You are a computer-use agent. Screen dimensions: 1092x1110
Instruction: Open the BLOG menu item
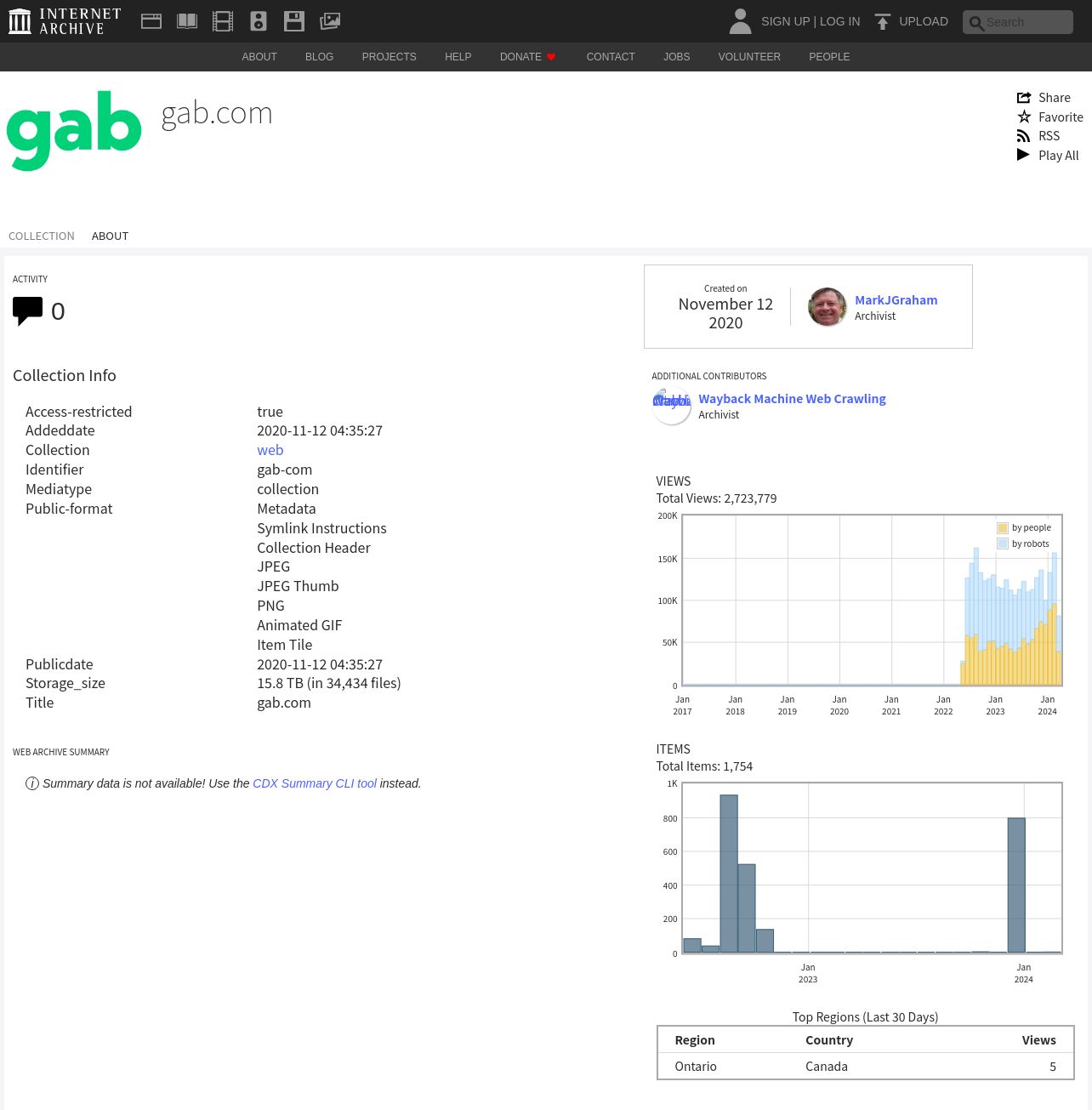pyautogui.click(x=319, y=57)
